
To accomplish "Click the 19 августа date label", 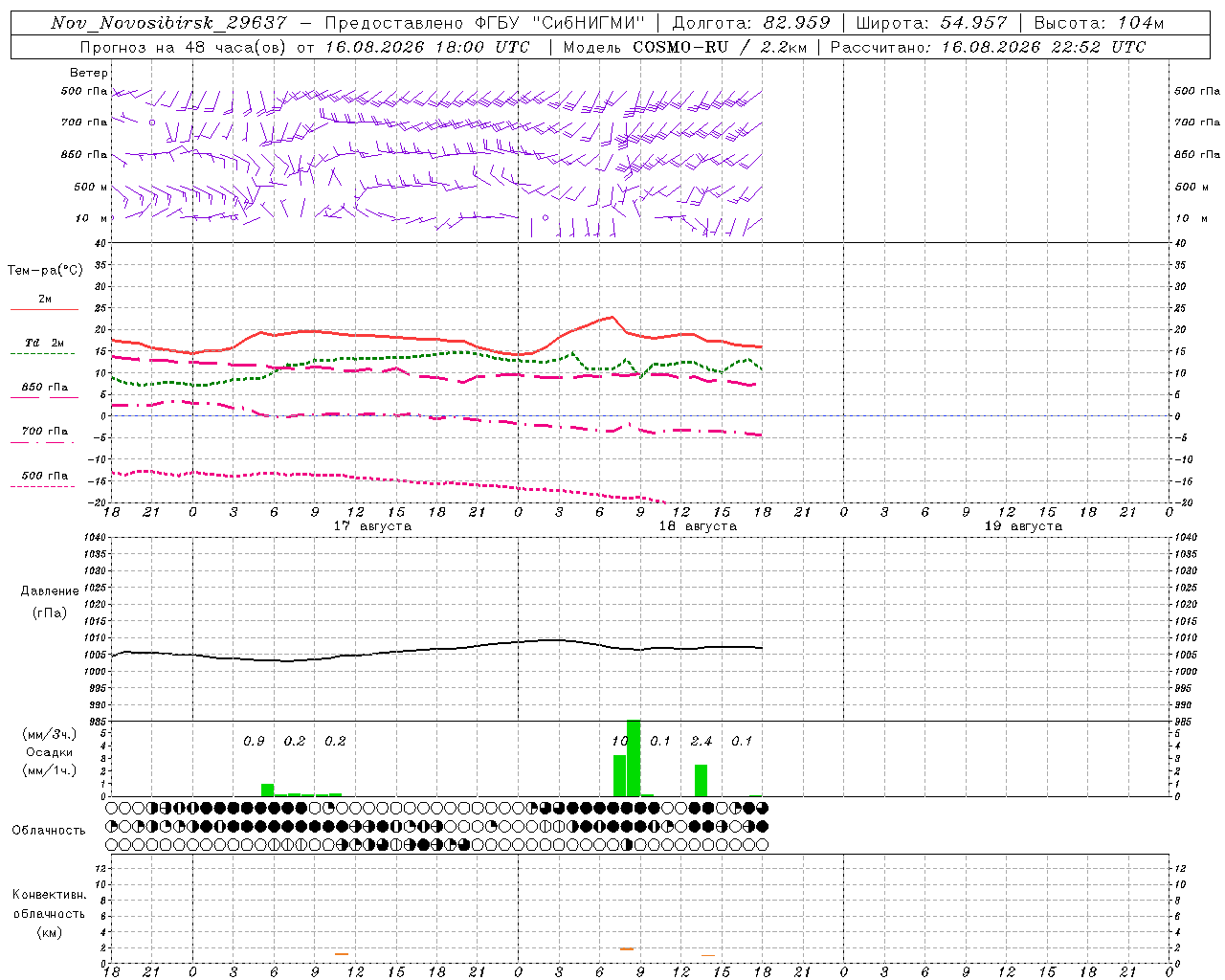I will [1023, 526].
